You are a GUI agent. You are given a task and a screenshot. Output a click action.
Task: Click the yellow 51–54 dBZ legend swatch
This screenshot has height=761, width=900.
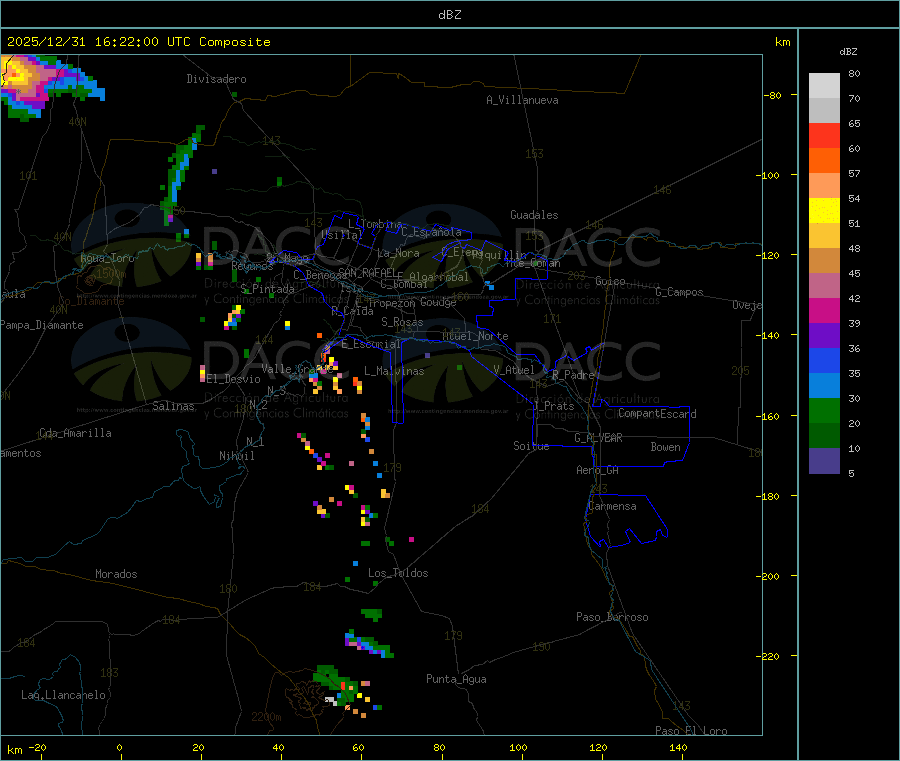824,211
